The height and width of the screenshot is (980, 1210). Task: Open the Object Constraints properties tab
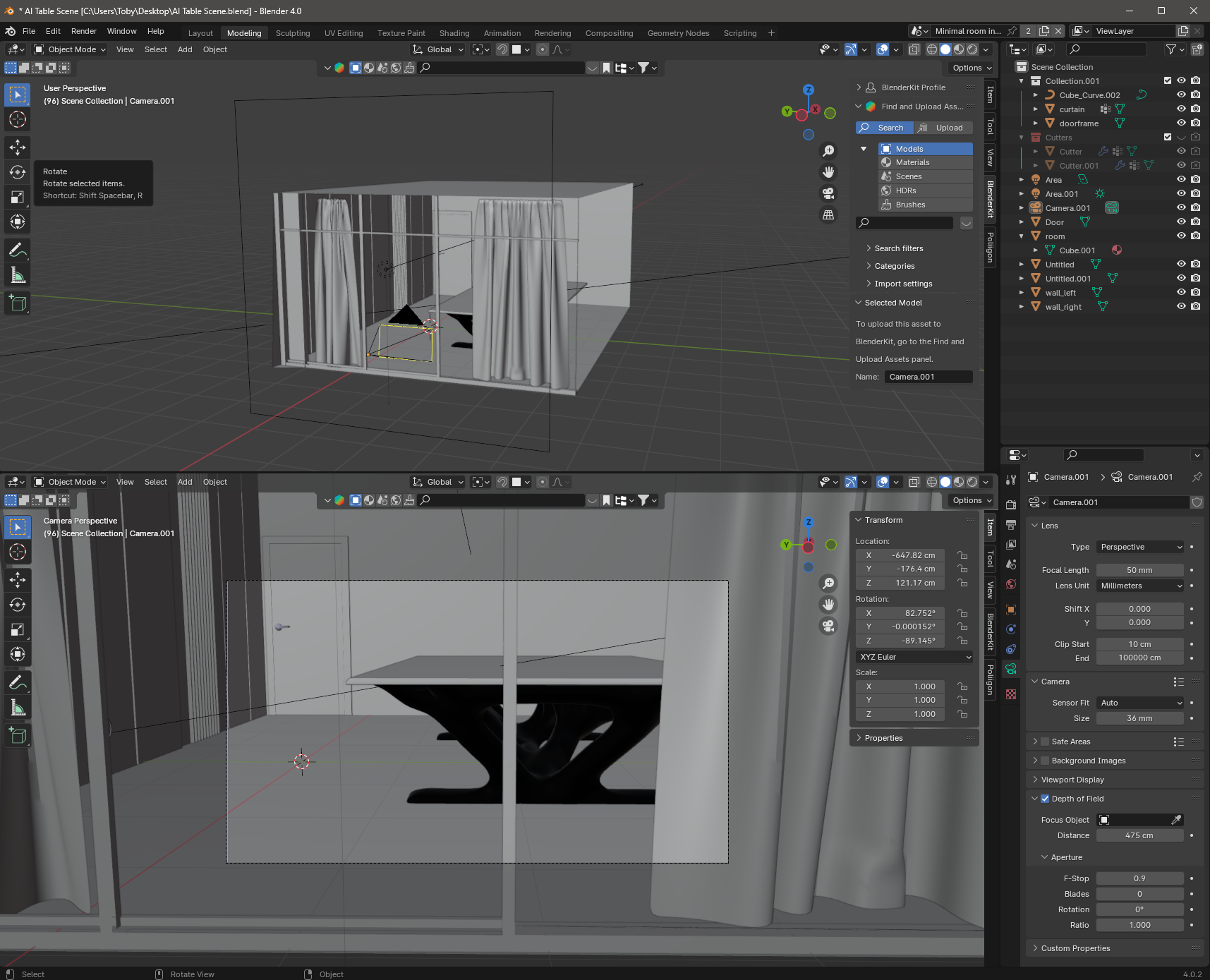pyautogui.click(x=1011, y=649)
